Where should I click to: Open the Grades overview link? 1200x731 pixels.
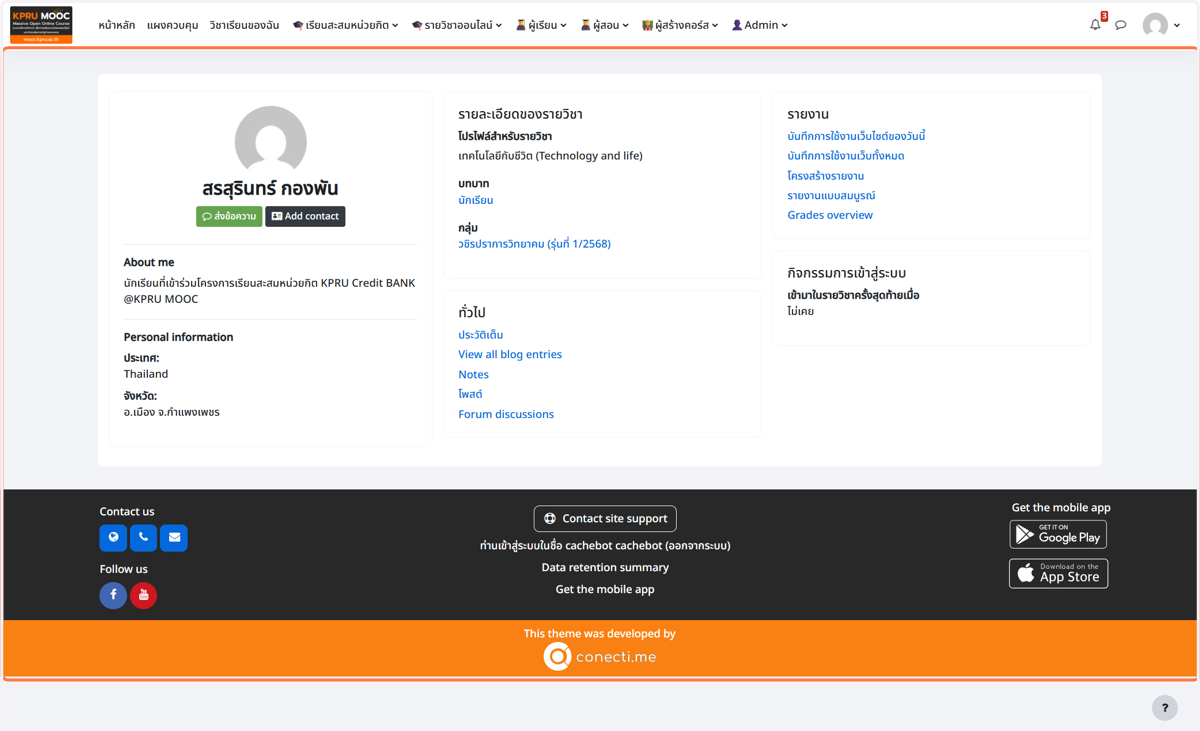830,215
